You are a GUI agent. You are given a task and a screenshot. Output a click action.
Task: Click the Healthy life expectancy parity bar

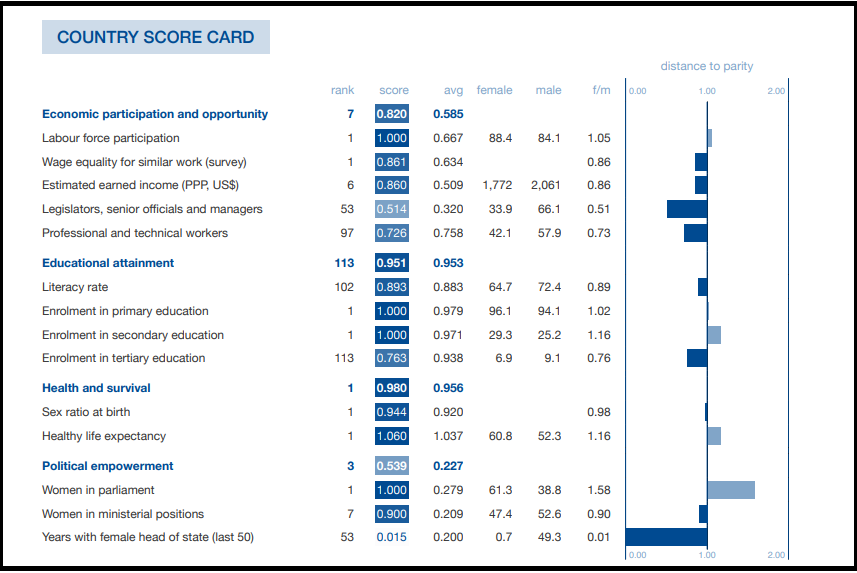tap(714, 436)
